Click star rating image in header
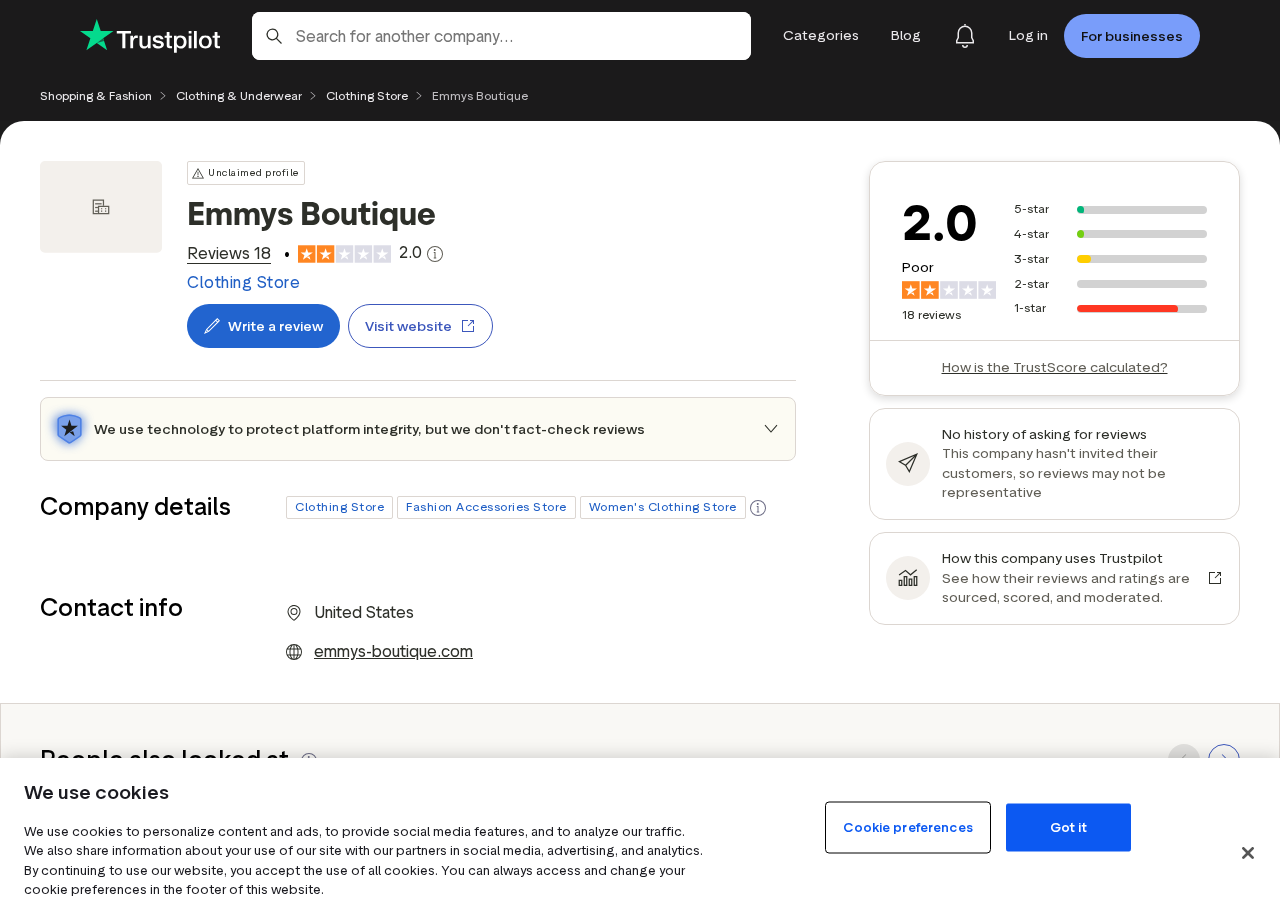Image resolution: width=1280 pixels, height=900 pixels. 344,254
